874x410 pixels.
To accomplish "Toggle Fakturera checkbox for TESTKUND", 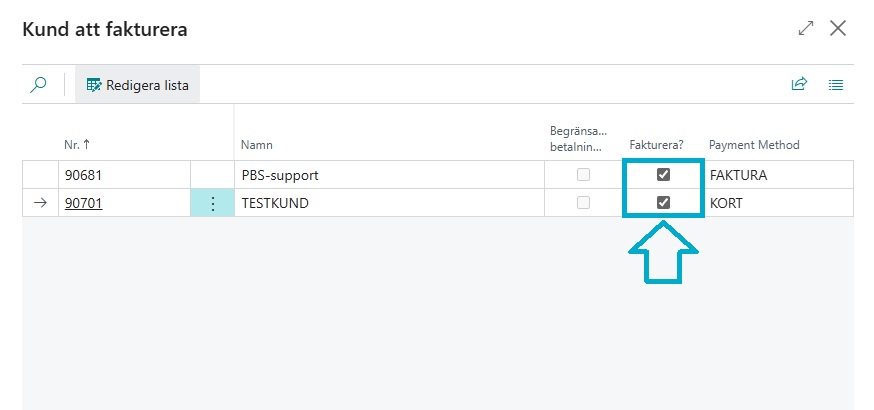I will [663, 203].
